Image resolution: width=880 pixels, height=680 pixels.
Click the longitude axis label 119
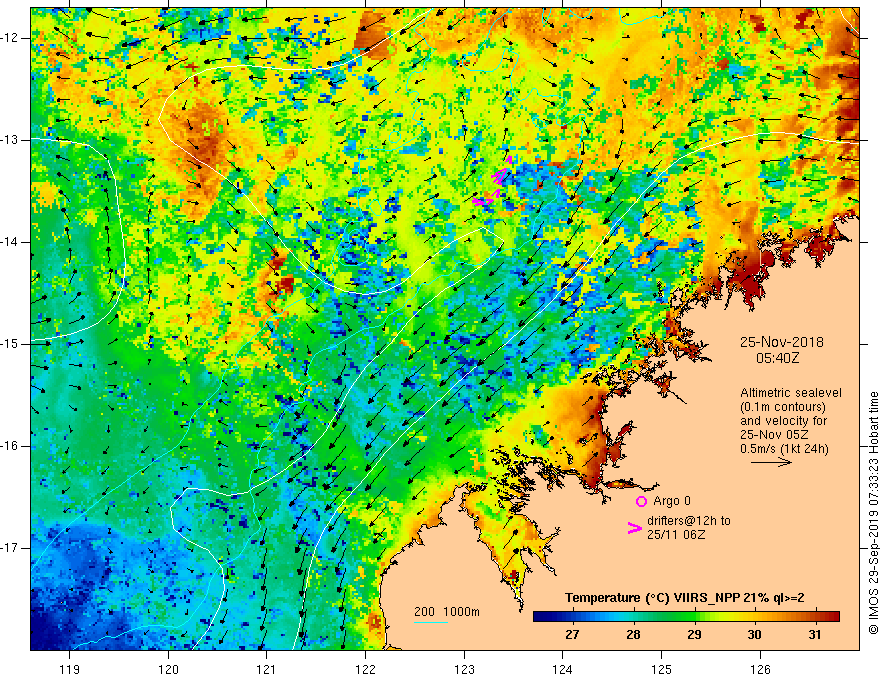[70, 669]
